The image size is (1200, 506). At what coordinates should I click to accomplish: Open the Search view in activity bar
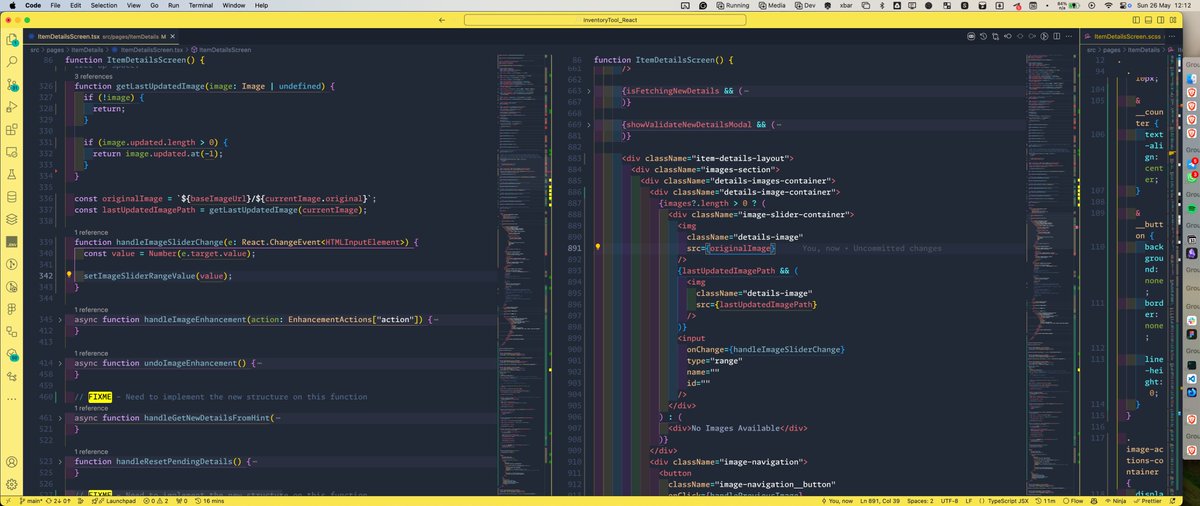click(13, 62)
